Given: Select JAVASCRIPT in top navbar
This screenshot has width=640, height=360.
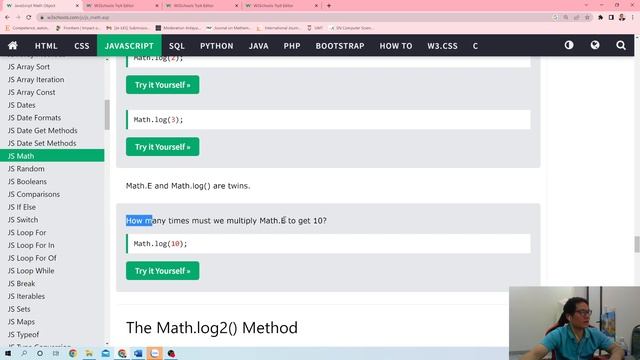Looking at the screenshot, I should (x=129, y=46).
